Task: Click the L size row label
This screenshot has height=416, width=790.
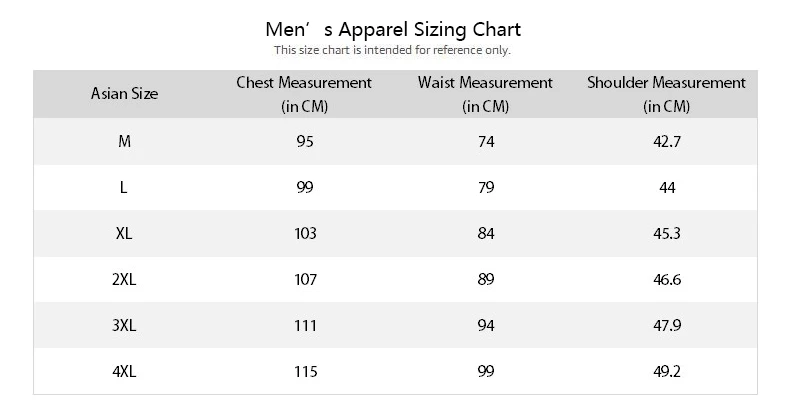Action: pos(123,187)
